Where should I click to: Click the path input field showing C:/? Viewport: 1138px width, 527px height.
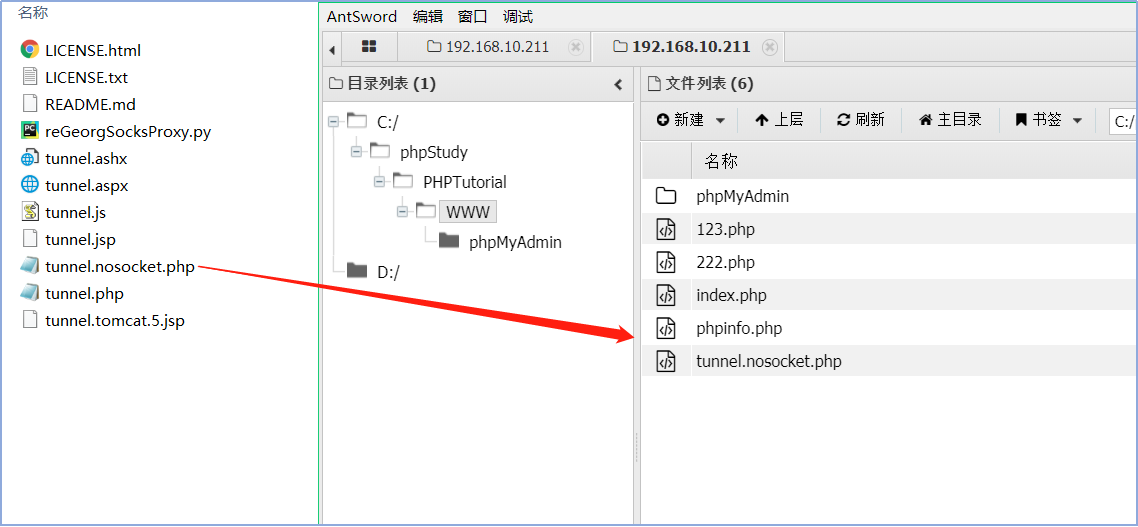tap(1123, 121)
